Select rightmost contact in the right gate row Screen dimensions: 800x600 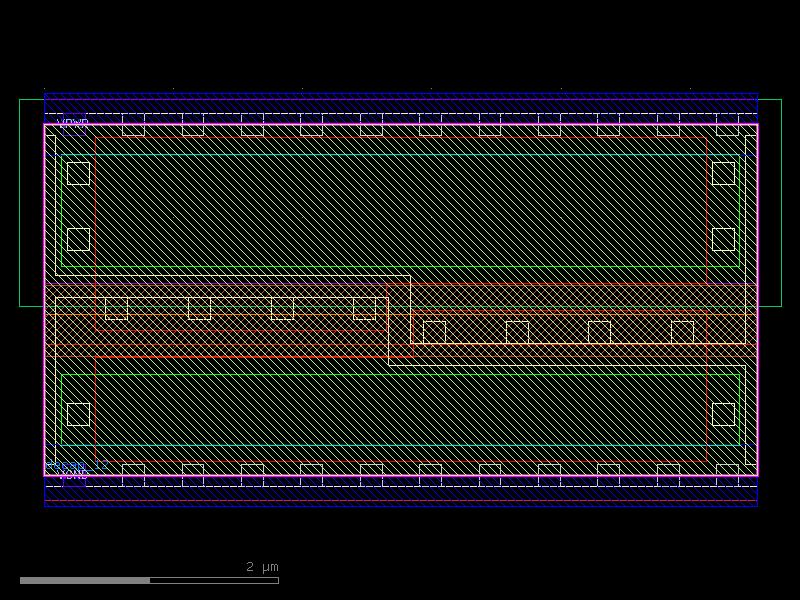(x=682, y=332)
